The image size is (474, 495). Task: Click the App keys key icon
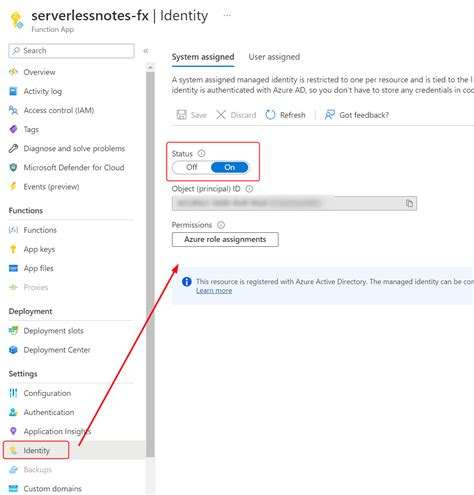(13, 249)
